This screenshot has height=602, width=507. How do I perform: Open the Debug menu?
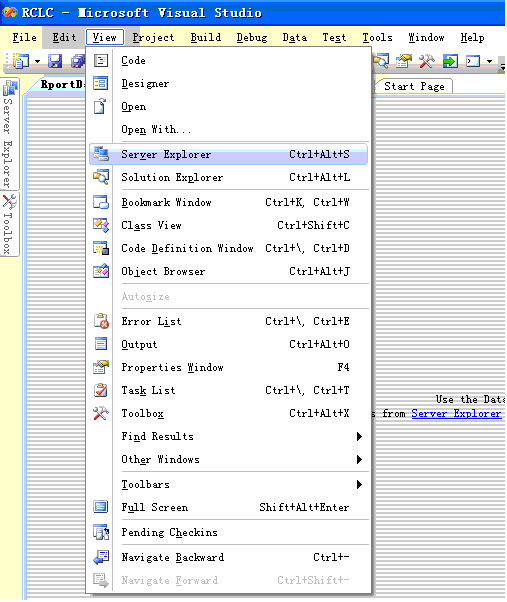point(252,38)
